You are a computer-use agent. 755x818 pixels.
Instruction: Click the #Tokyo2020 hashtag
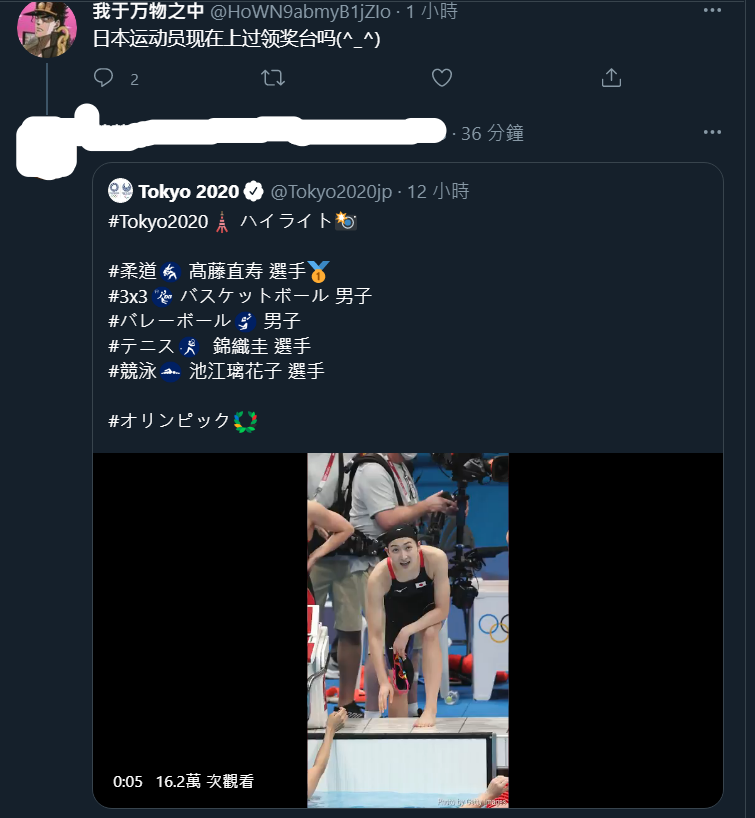click(158, 222)
